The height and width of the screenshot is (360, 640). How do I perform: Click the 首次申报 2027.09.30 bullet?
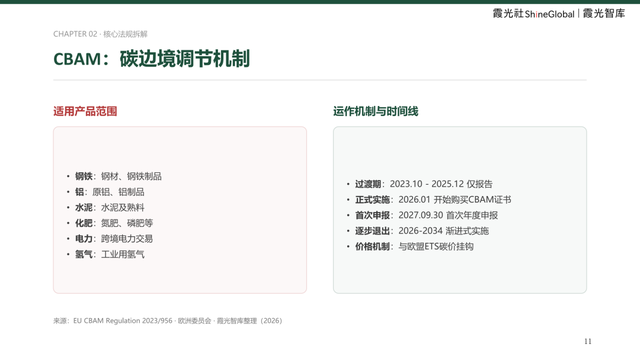[422, 215]
